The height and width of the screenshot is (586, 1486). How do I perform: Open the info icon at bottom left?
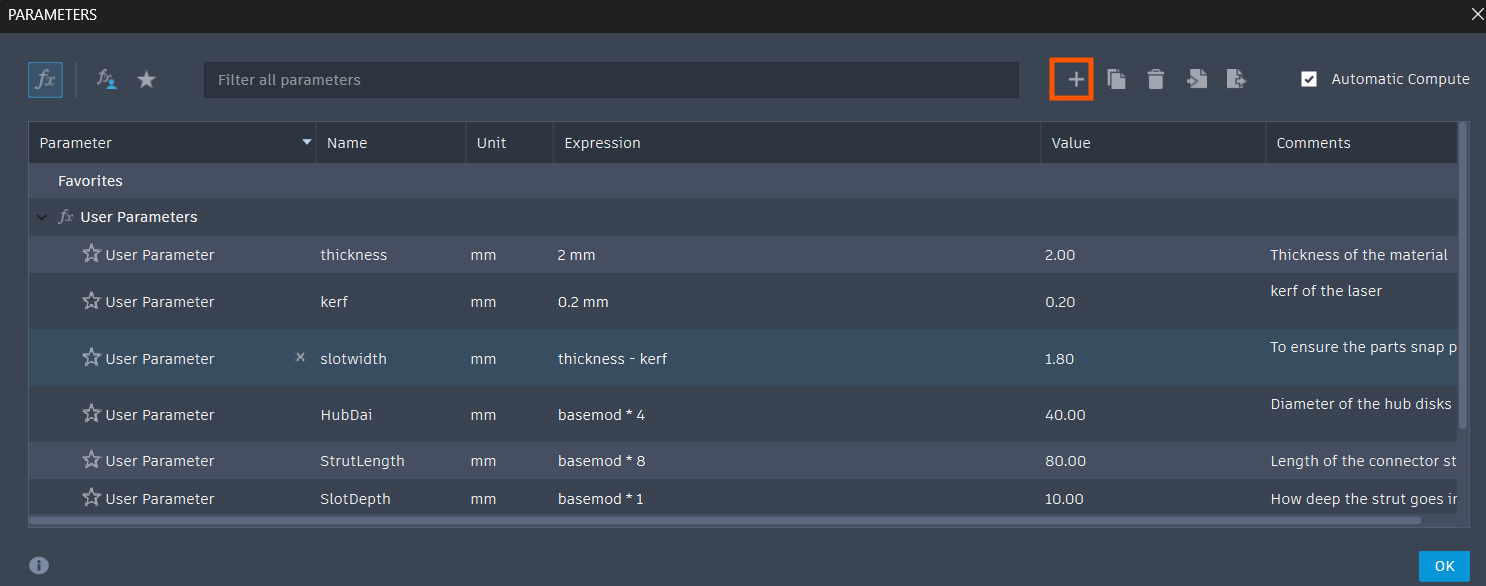[39, 566]
